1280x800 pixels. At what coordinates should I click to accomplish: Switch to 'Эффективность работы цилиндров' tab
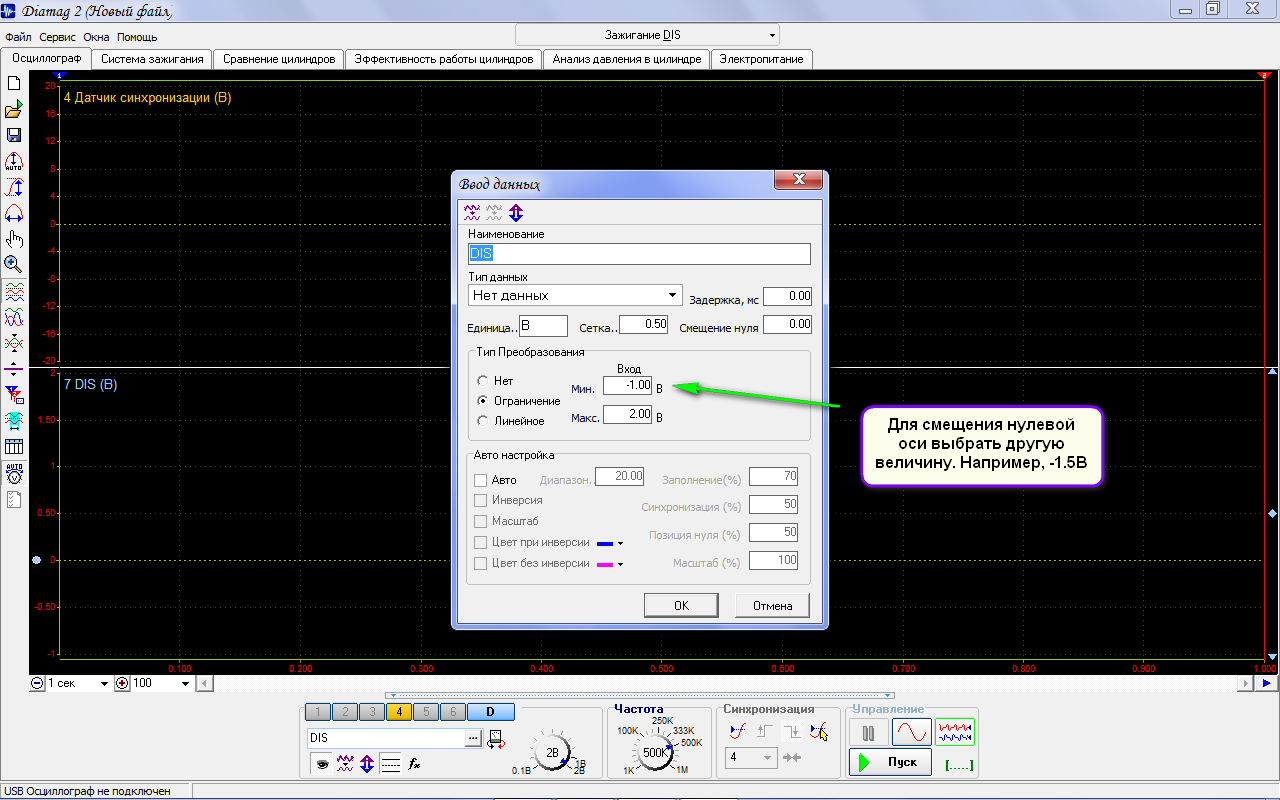tap(444, 59)
